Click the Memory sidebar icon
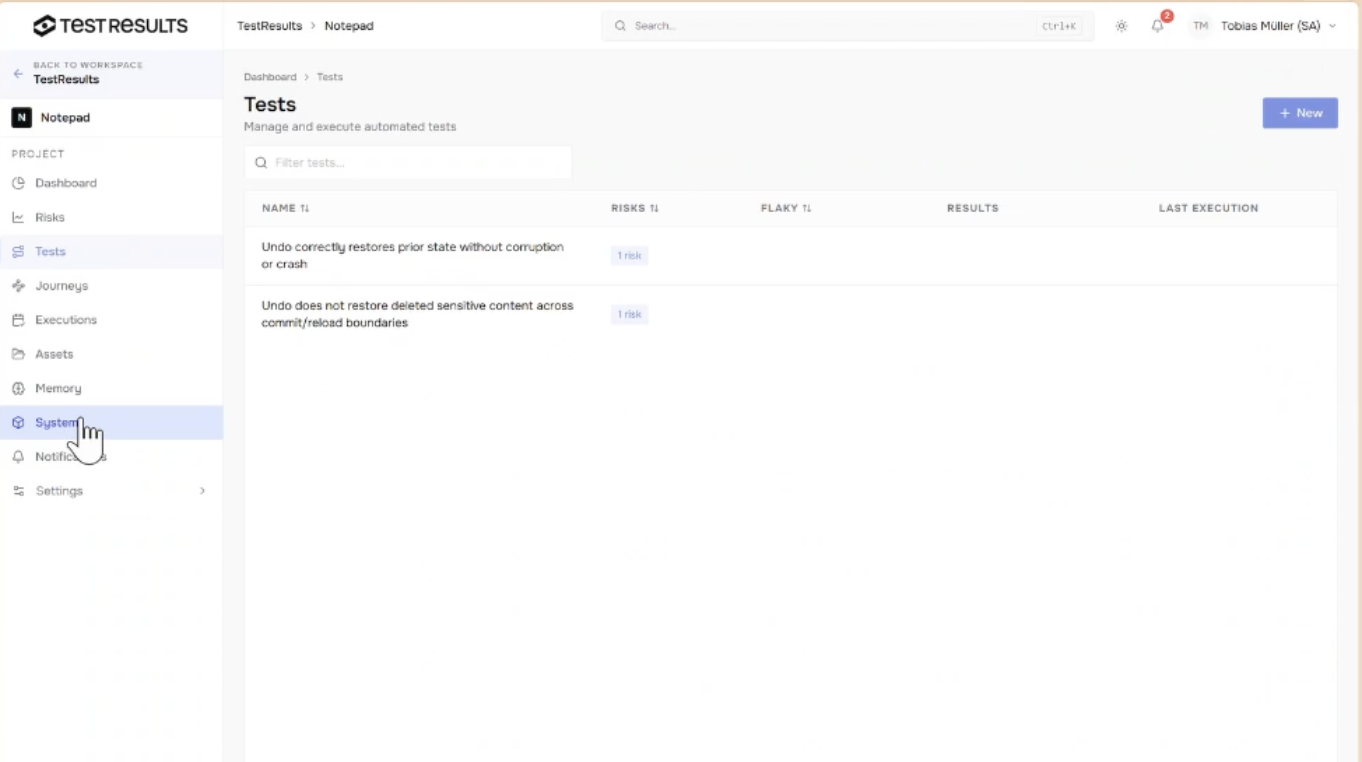1362x762 pixels. pos(18,388)
